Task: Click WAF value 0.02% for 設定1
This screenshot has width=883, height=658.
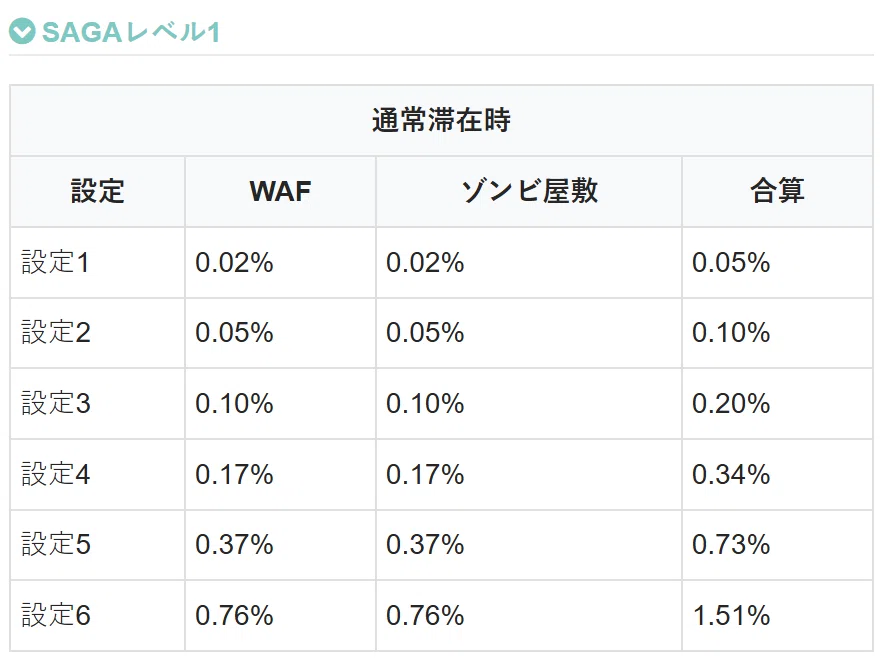Action: [234, 263]
